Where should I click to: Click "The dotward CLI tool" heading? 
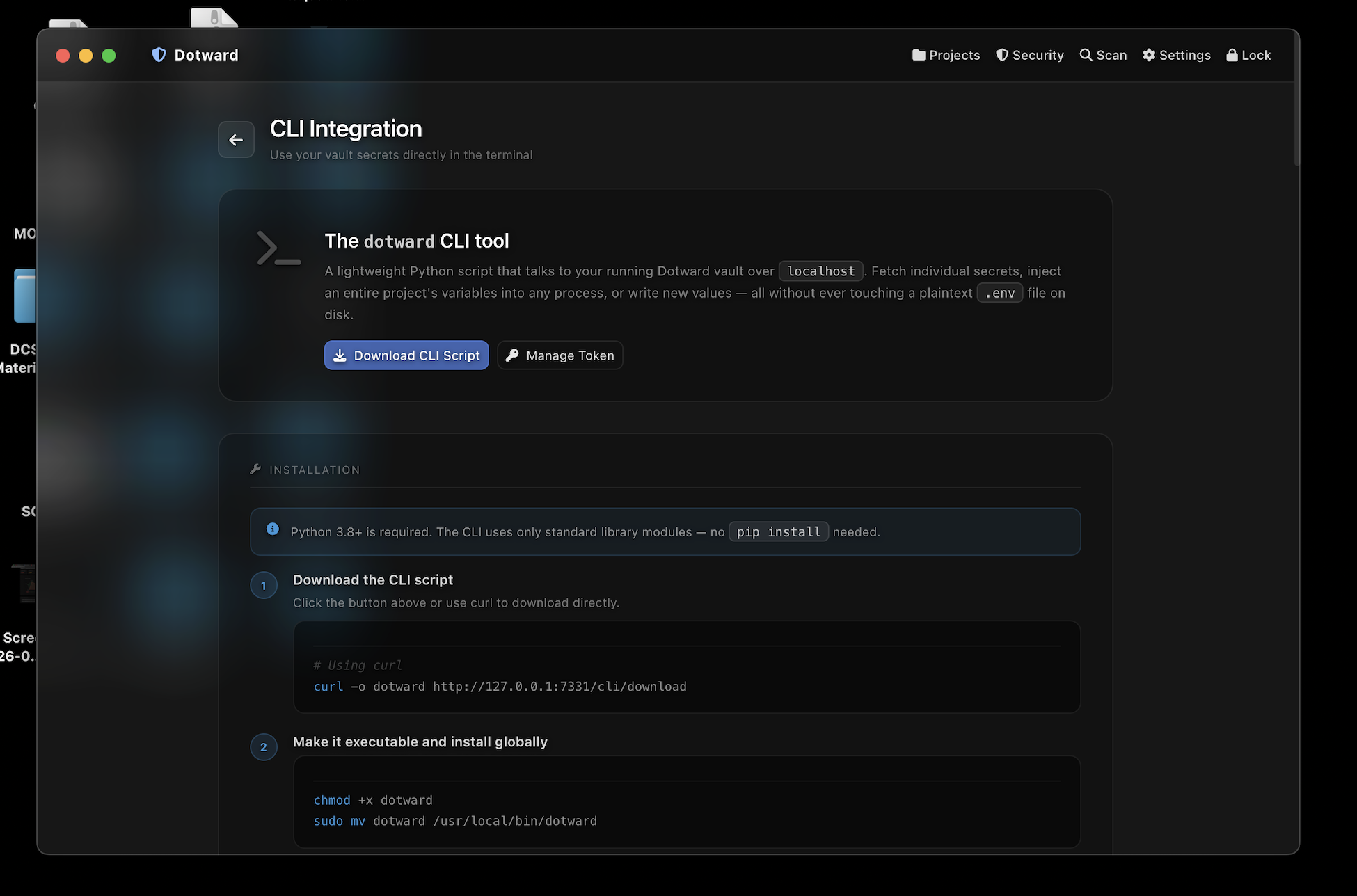[417, 241]
